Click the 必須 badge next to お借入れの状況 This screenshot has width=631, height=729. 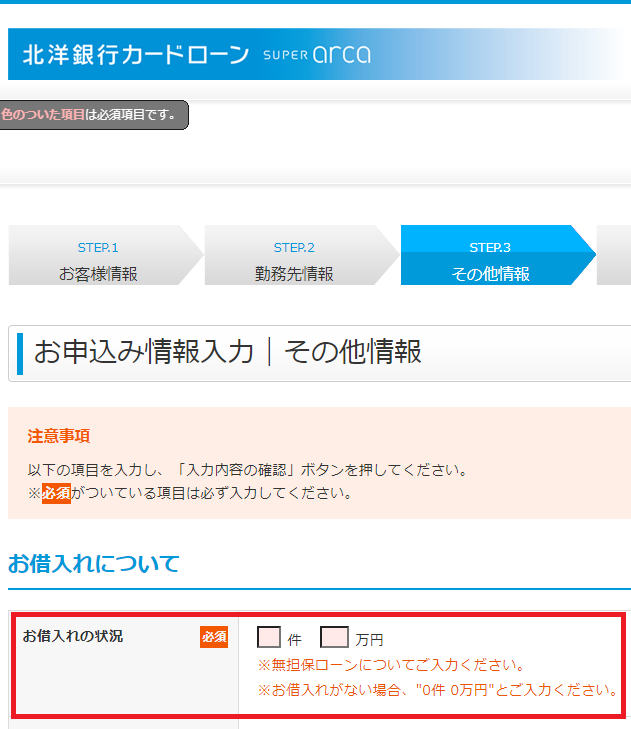214,636
